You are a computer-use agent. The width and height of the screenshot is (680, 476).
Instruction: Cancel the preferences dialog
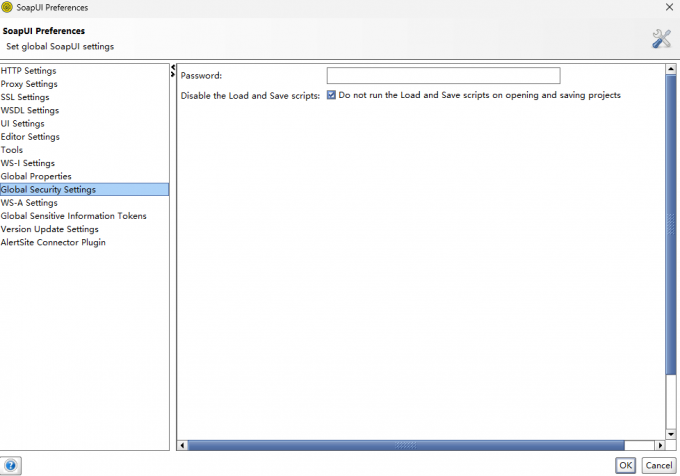(x=659, y=466)
